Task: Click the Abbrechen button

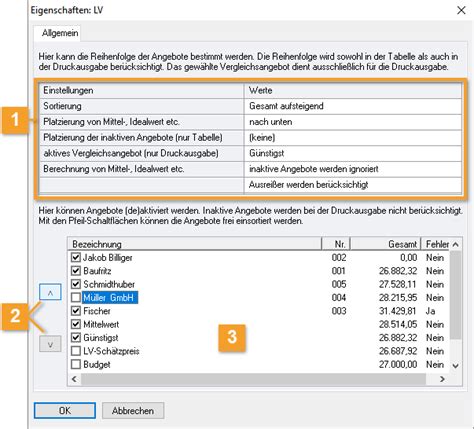Action: 133,410
